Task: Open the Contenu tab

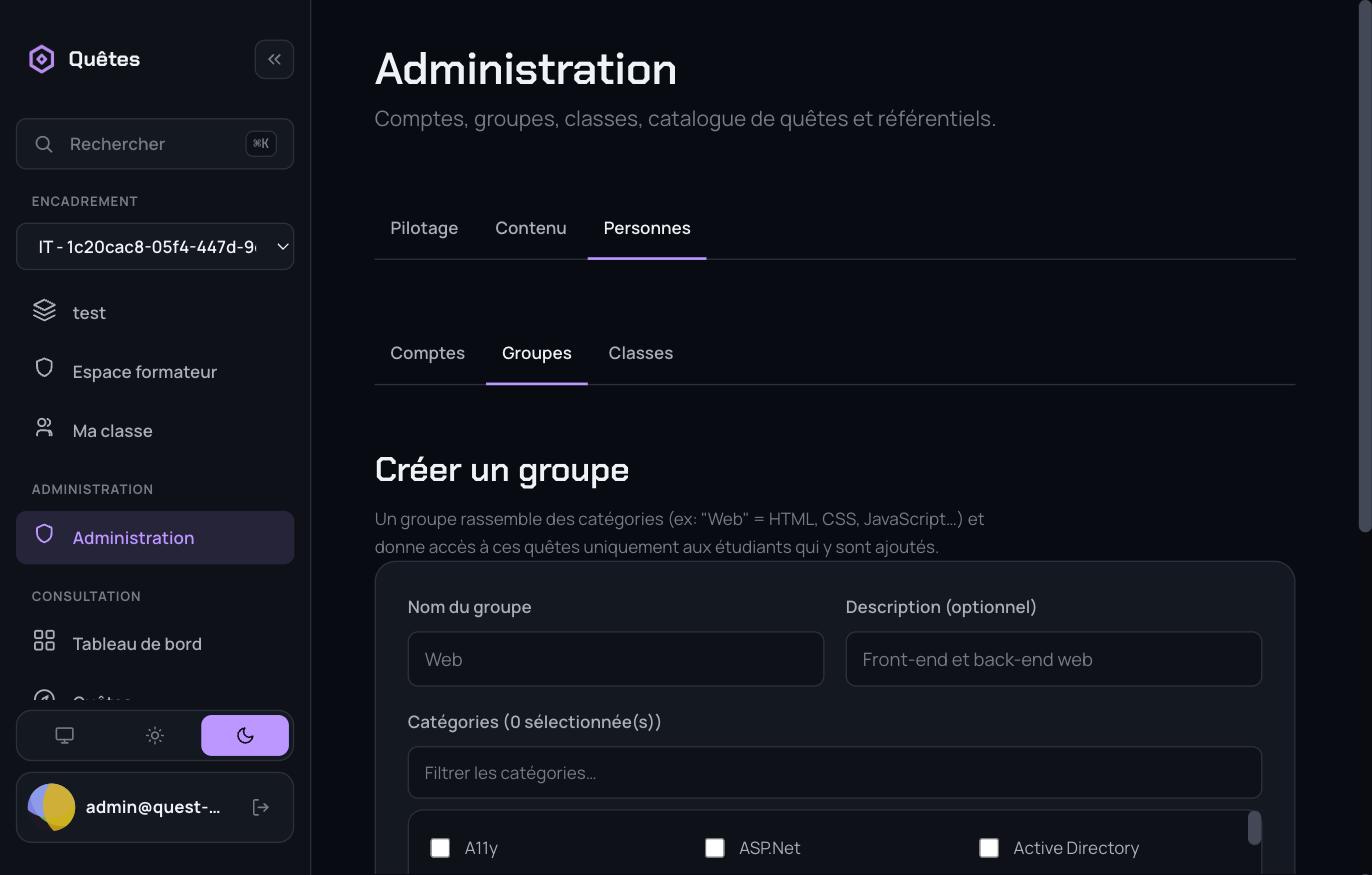Action: click(x=531, y=228)
